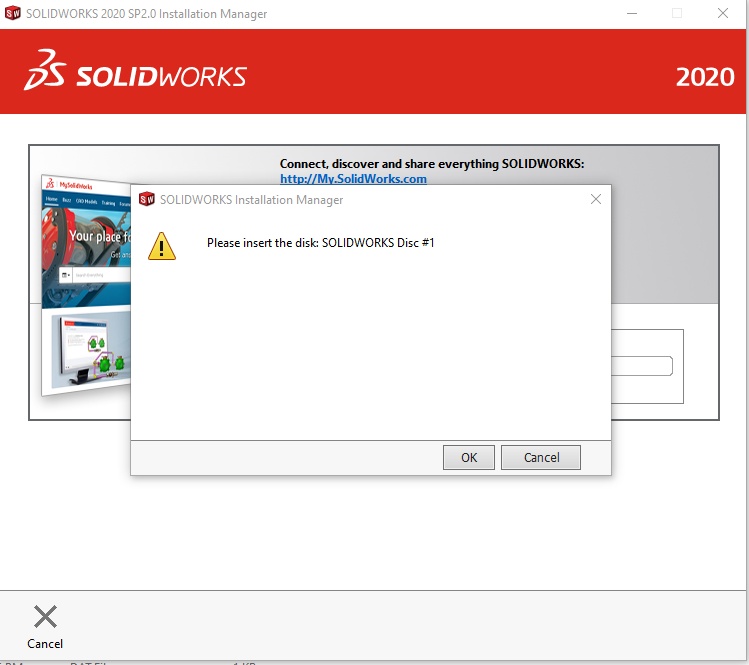
Task: Click the 3DS SOLIDWORKS logo in the banner
Action: click(136, 70)
